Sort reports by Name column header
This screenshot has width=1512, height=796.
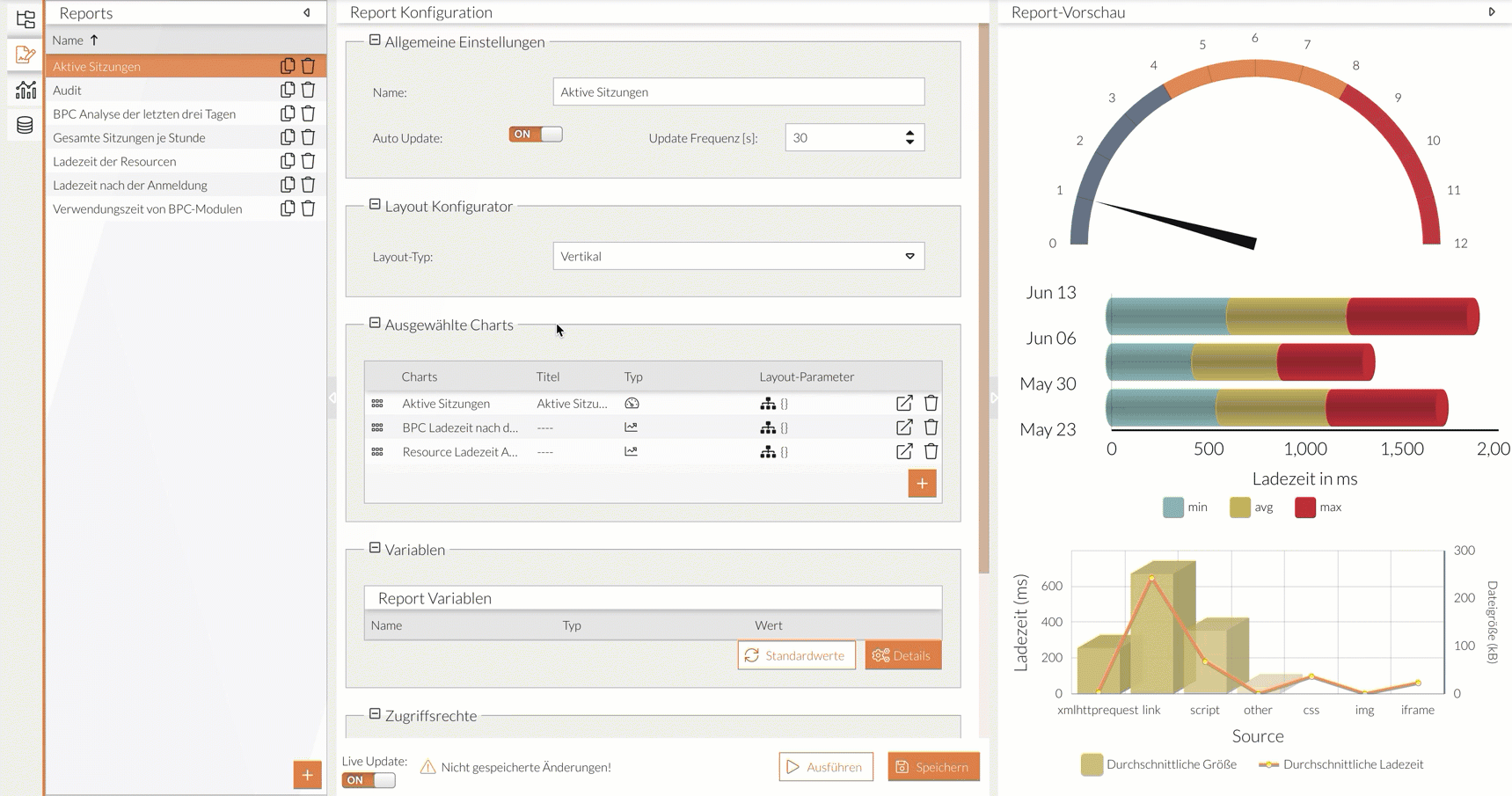(x=69, y=40)
